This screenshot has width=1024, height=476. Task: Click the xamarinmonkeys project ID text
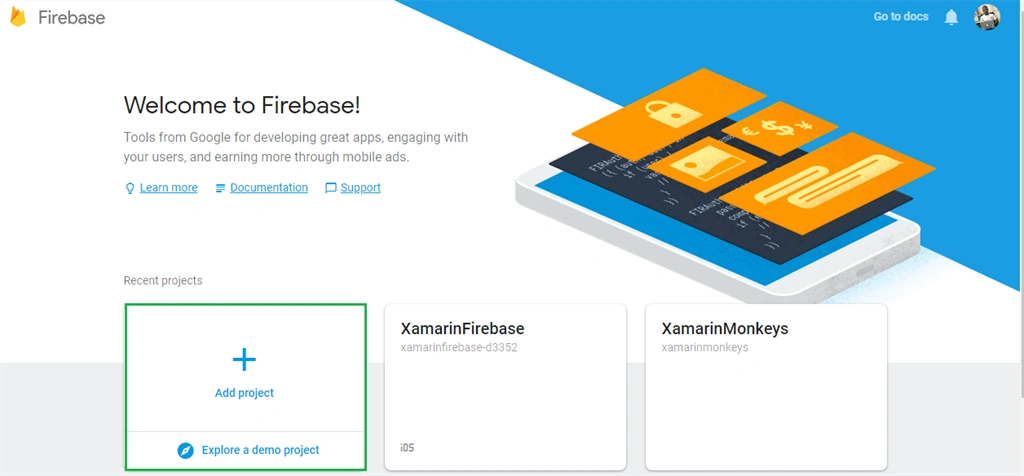point(705,347)
